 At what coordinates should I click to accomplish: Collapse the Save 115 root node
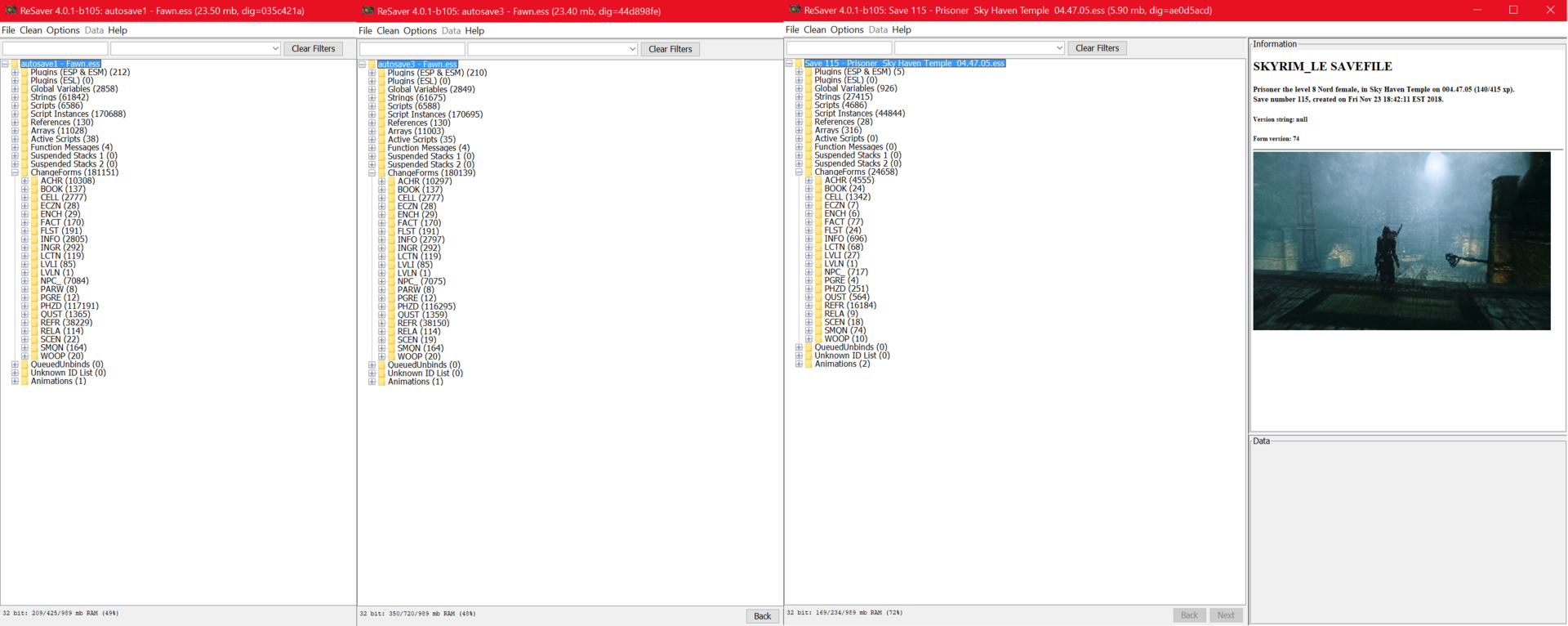789,63
